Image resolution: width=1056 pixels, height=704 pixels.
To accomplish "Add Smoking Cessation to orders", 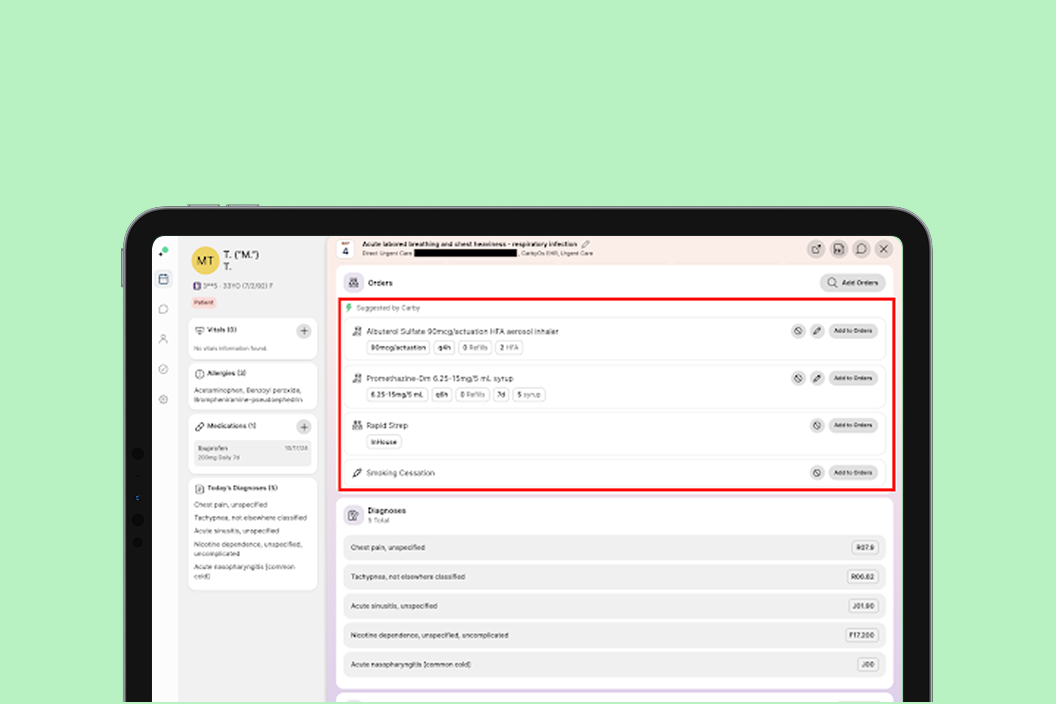I will click(x=853, y=473).
